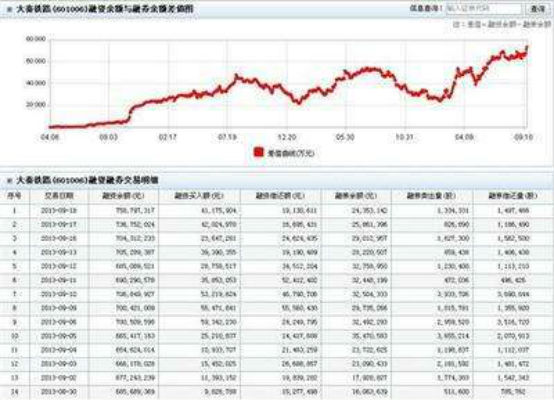Select the 2013-09-18 date cell

click(59, 211)
